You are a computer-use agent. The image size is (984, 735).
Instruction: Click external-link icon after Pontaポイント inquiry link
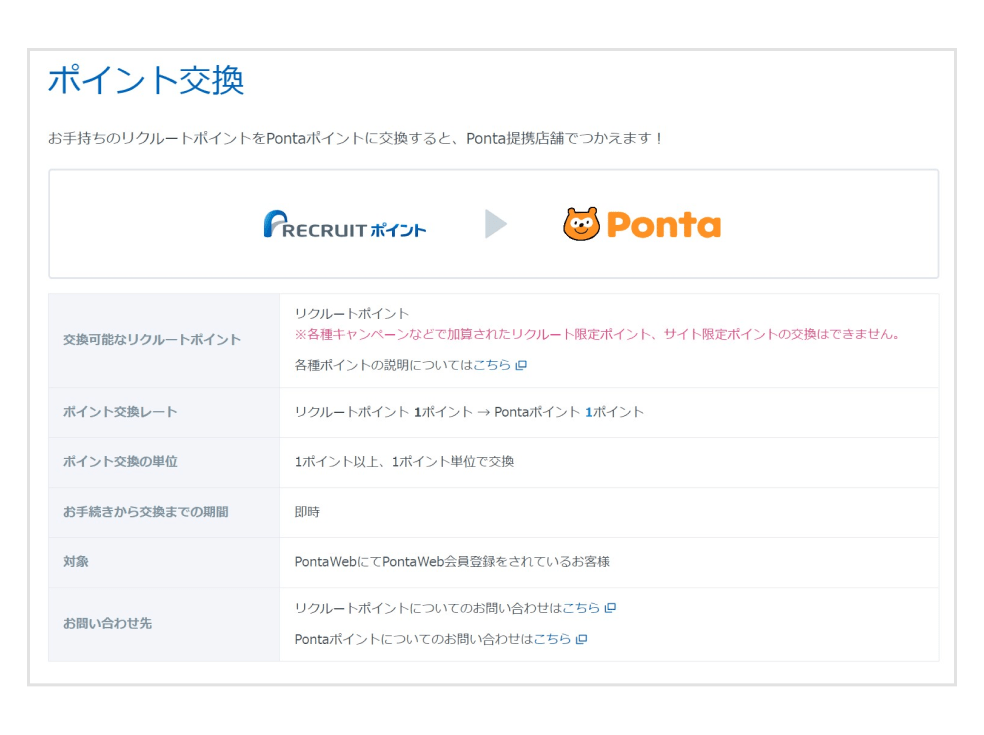[581, 639]
